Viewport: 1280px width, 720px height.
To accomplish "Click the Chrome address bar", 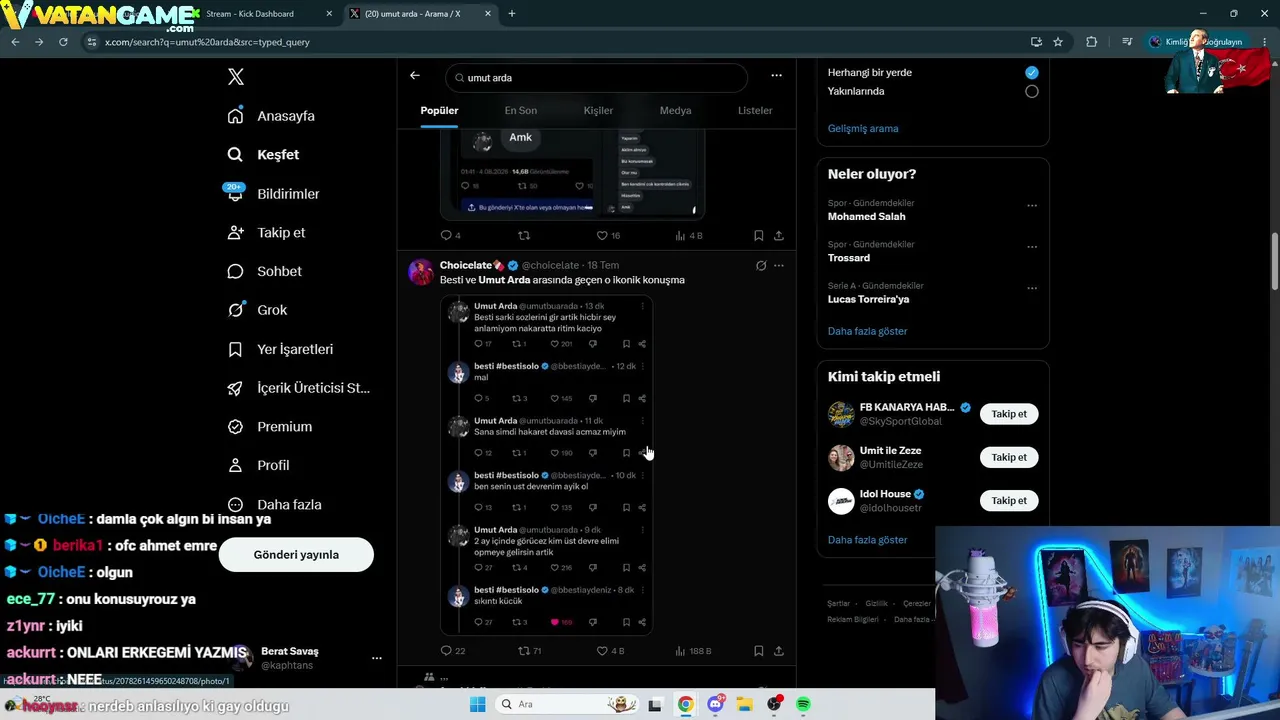I will (560, 42).
